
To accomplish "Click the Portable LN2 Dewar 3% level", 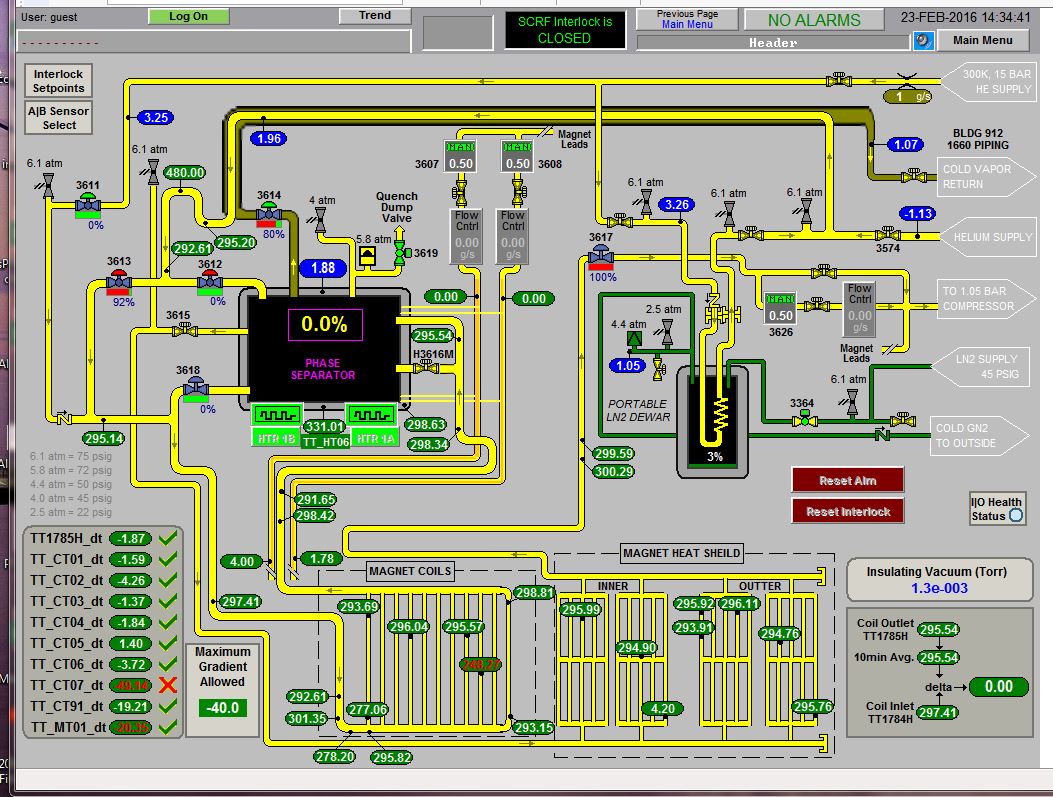I will point(714,455).
